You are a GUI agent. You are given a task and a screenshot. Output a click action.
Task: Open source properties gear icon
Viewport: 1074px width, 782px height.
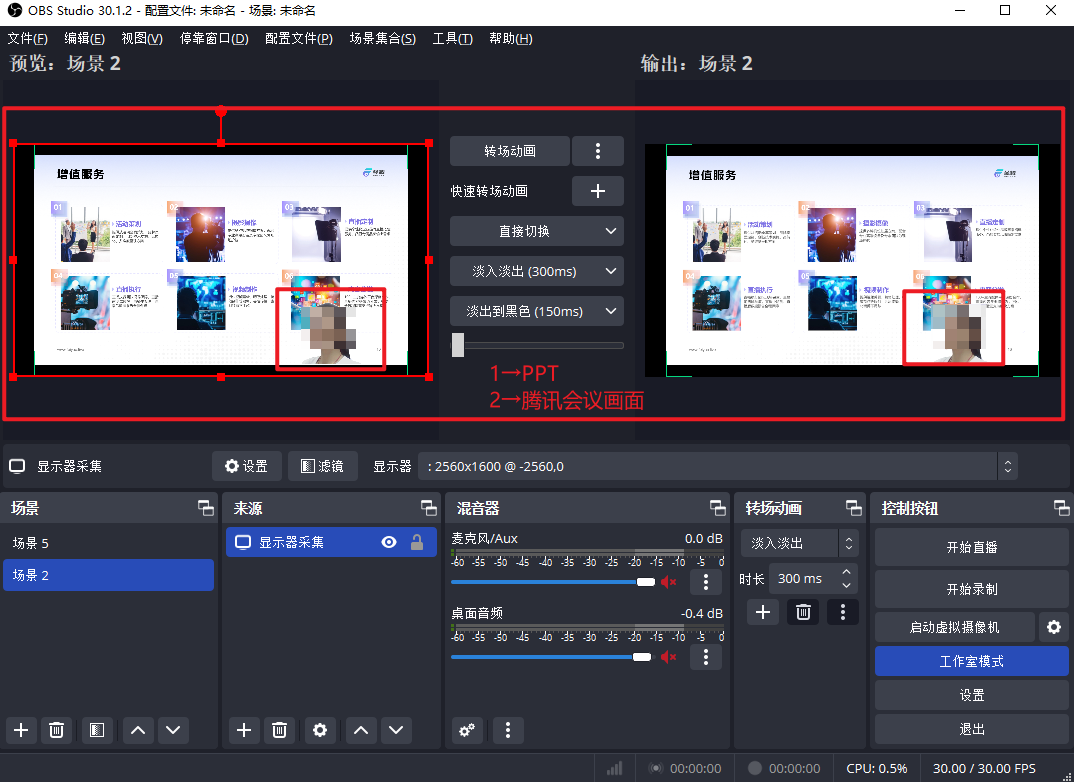coord(320,730)
